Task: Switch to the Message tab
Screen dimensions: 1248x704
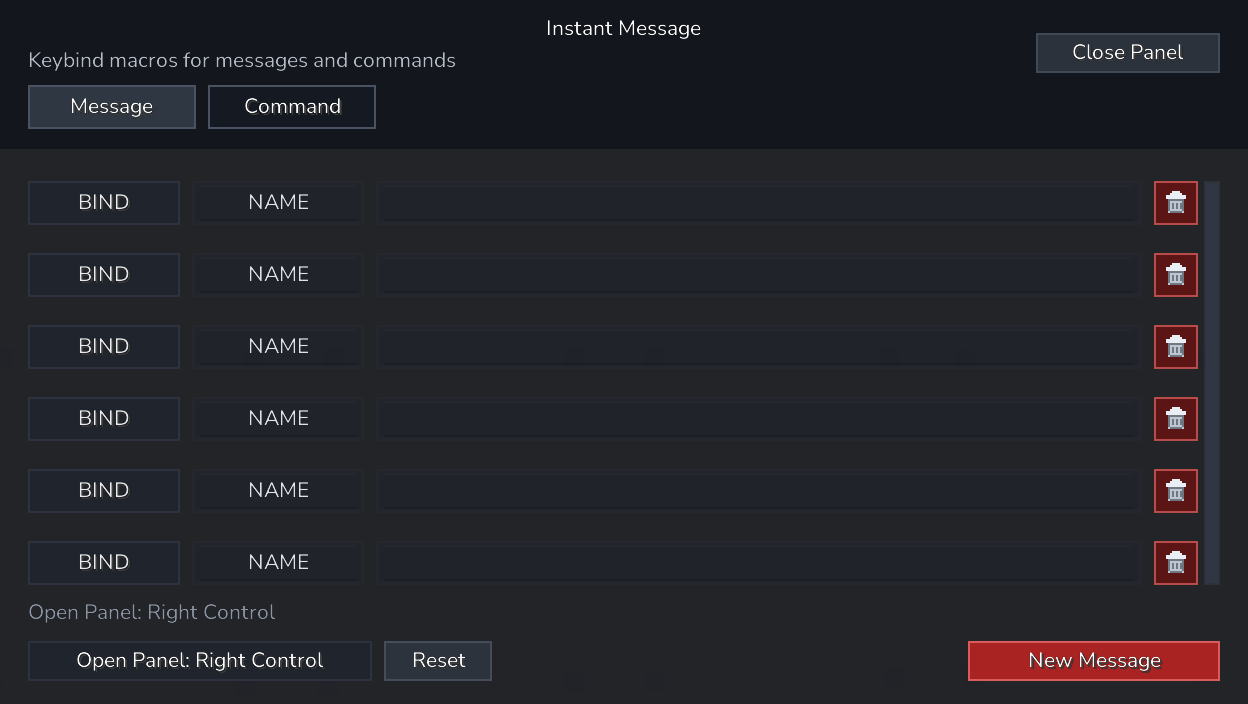Action: click(112, 107)
